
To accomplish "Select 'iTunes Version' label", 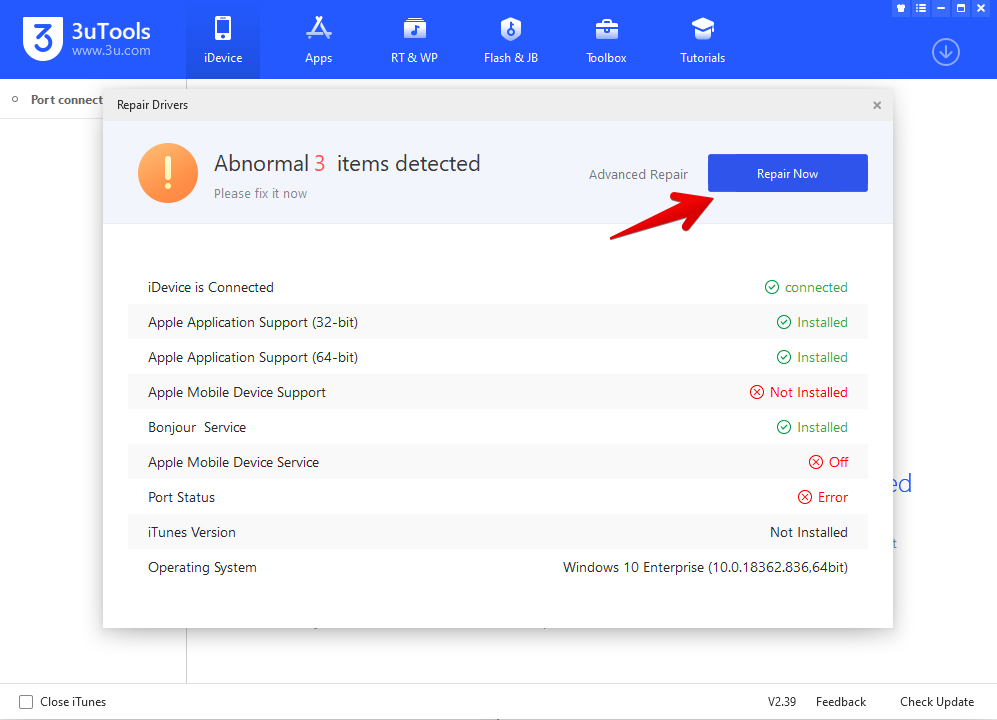I will tap(191, 532).
